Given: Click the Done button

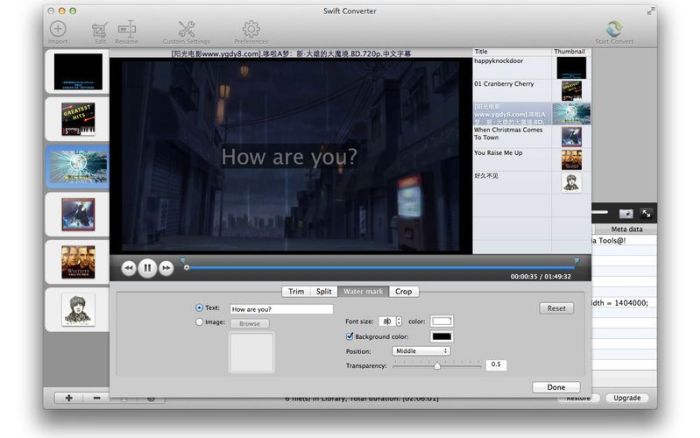Looking at the screenshot, I should pyautogui.click(x=556, y=386).
